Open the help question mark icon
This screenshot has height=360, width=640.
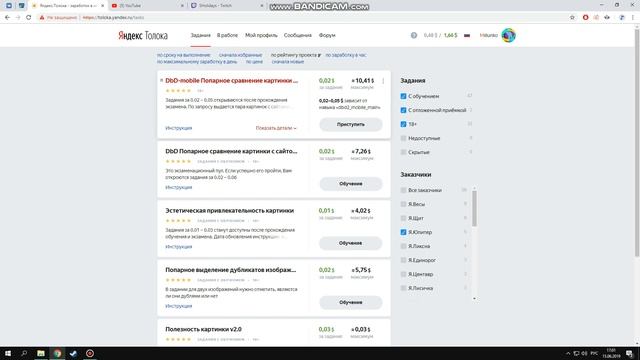point(413,36)
